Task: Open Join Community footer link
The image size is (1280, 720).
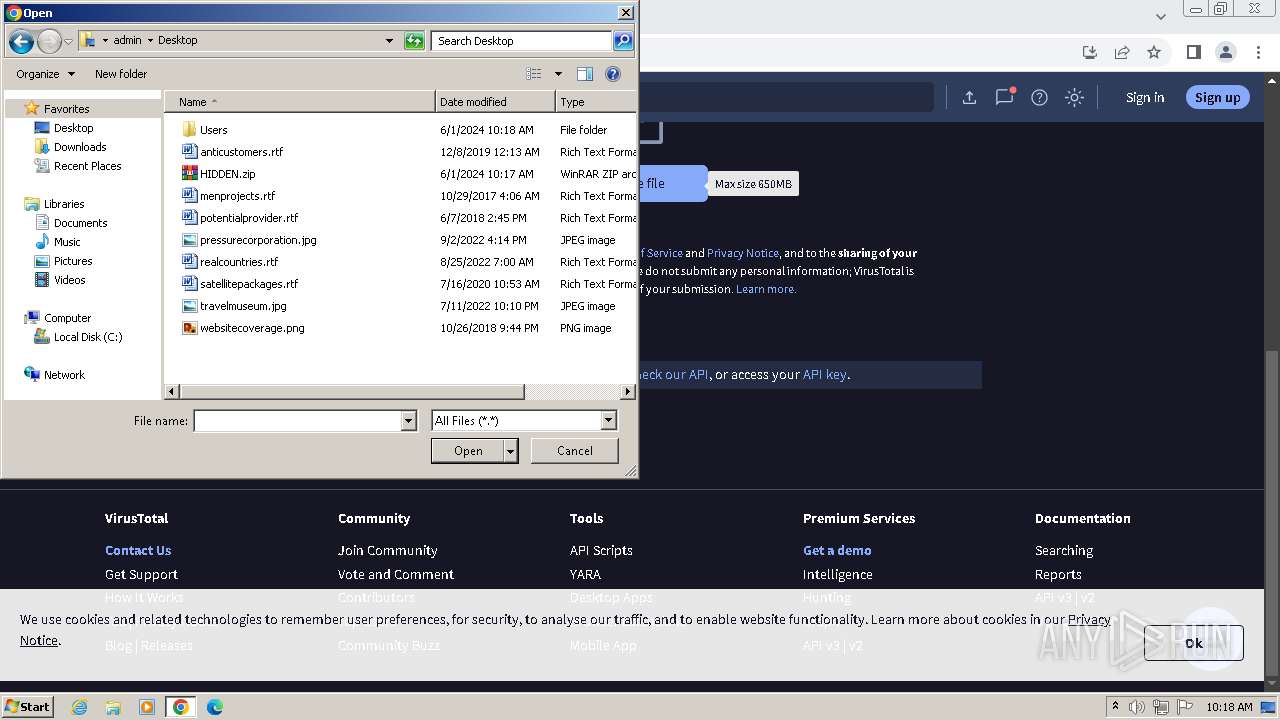Action: (387, 550)
